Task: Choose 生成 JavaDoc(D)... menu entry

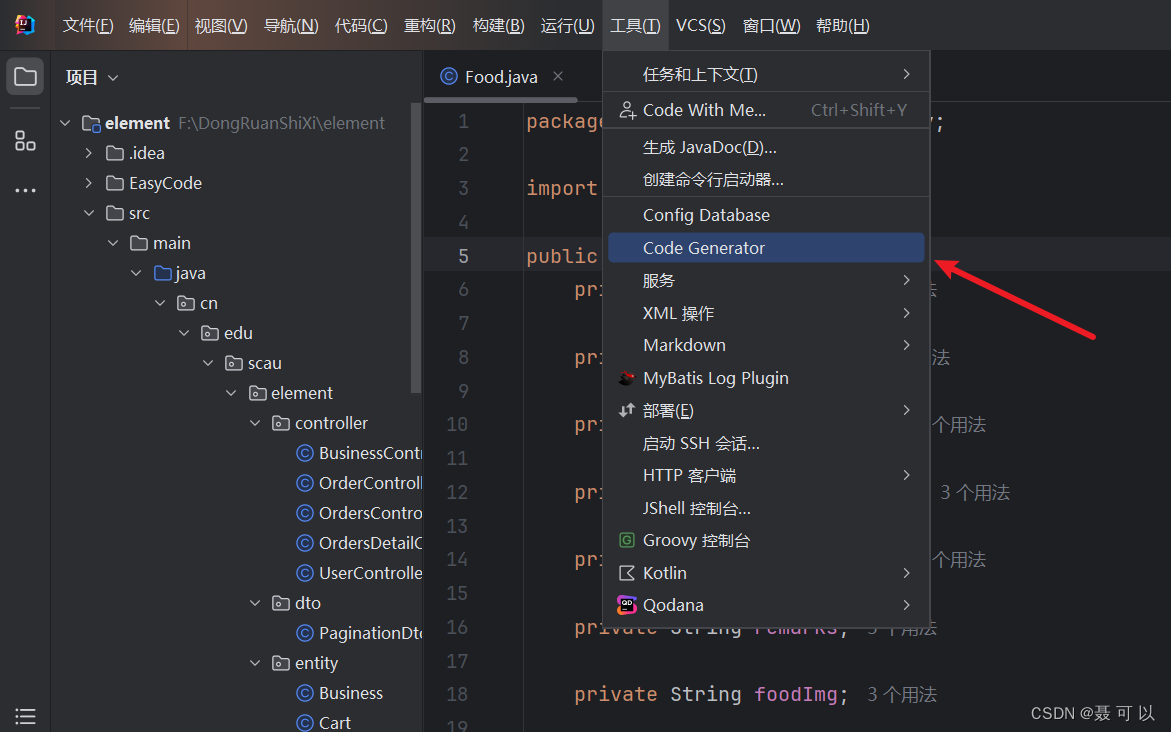Action: 766,147
